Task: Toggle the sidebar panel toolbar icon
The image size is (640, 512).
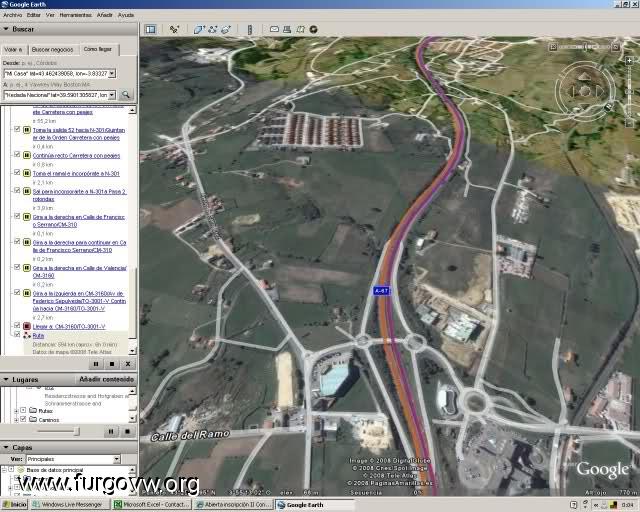Action: [151, 29]
